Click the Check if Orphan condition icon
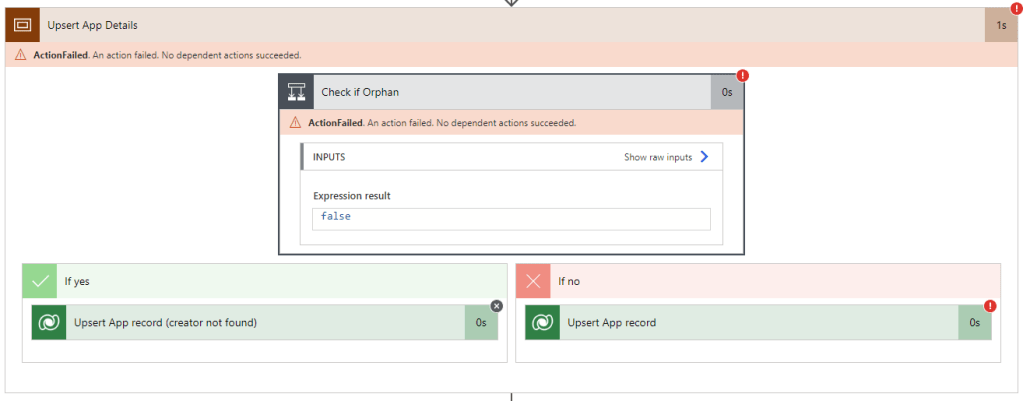1023x401 pixels. pos(297,92)
